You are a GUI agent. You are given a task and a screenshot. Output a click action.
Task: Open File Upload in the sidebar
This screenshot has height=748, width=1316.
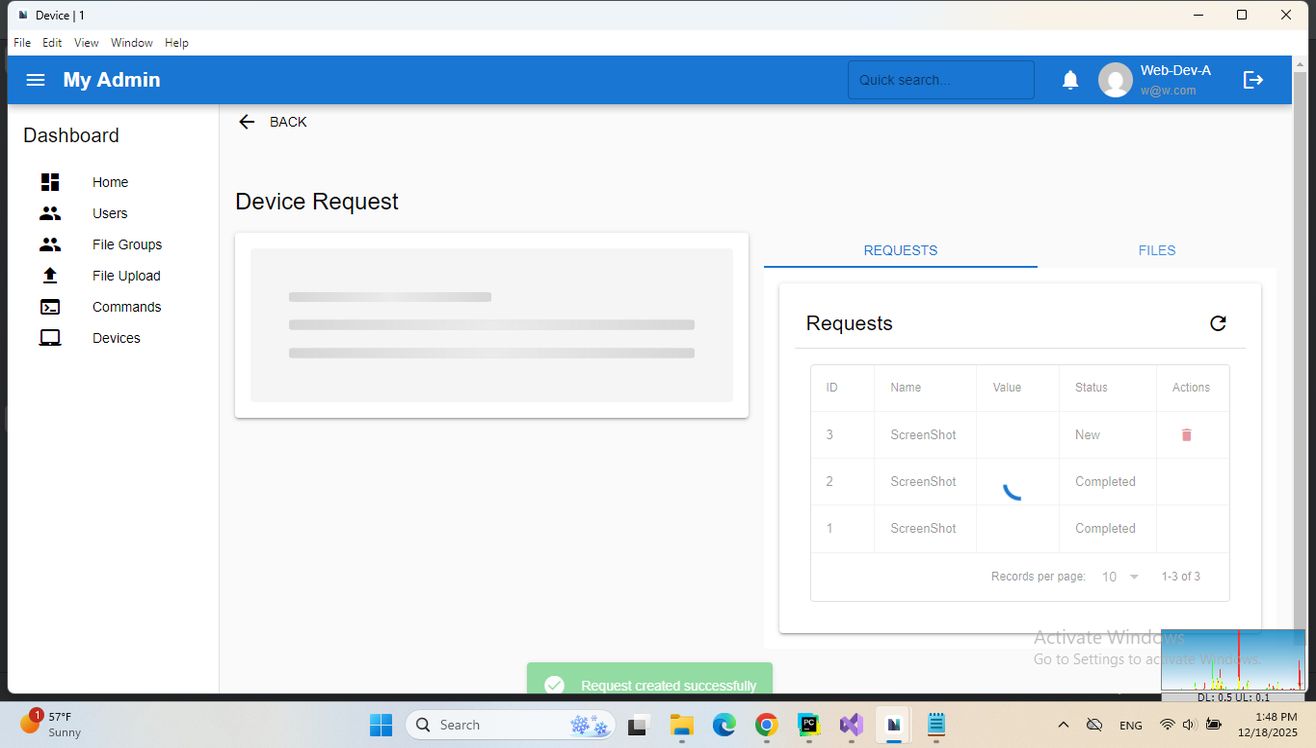click(x=126, y=276)
